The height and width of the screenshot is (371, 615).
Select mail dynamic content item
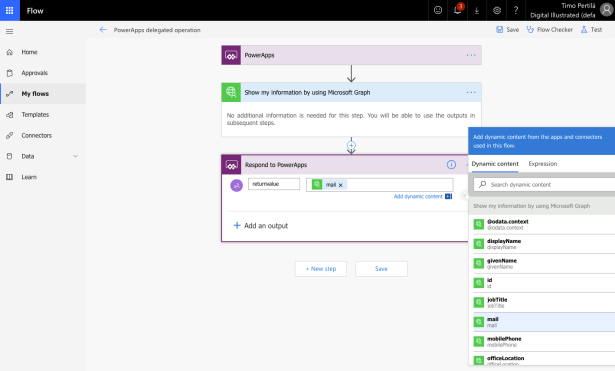coord(544,322)
